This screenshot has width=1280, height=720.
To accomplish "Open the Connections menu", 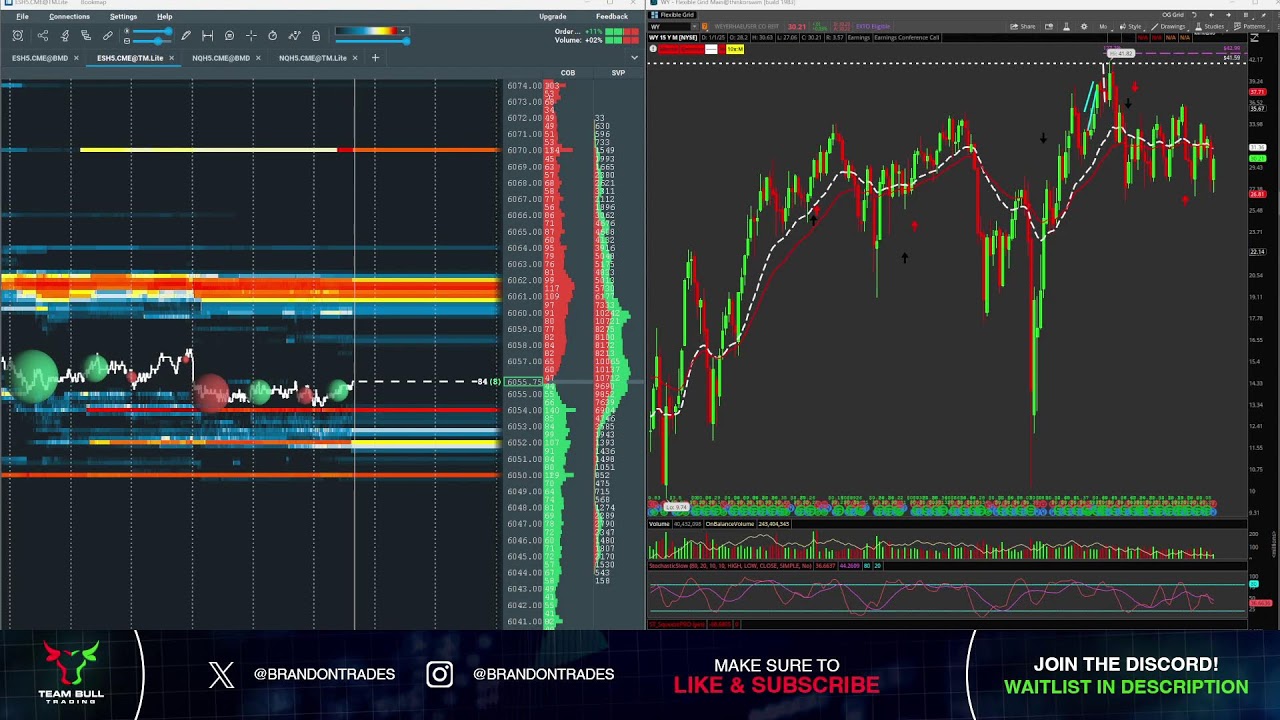I will click(x=69, y=17).
